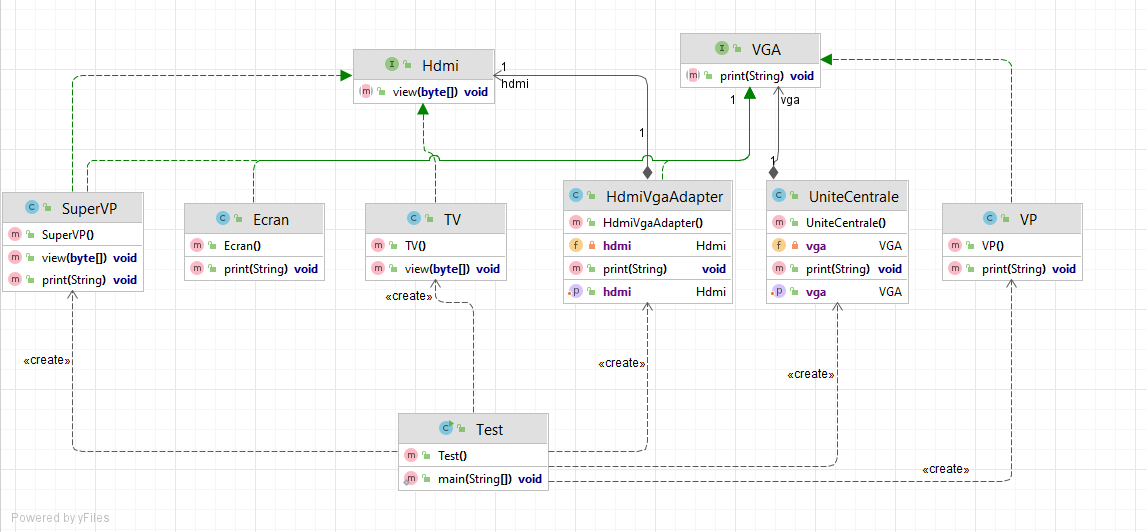Select the VP class header
This screenshot has height=532, width=1147.
coord(1012,219)
